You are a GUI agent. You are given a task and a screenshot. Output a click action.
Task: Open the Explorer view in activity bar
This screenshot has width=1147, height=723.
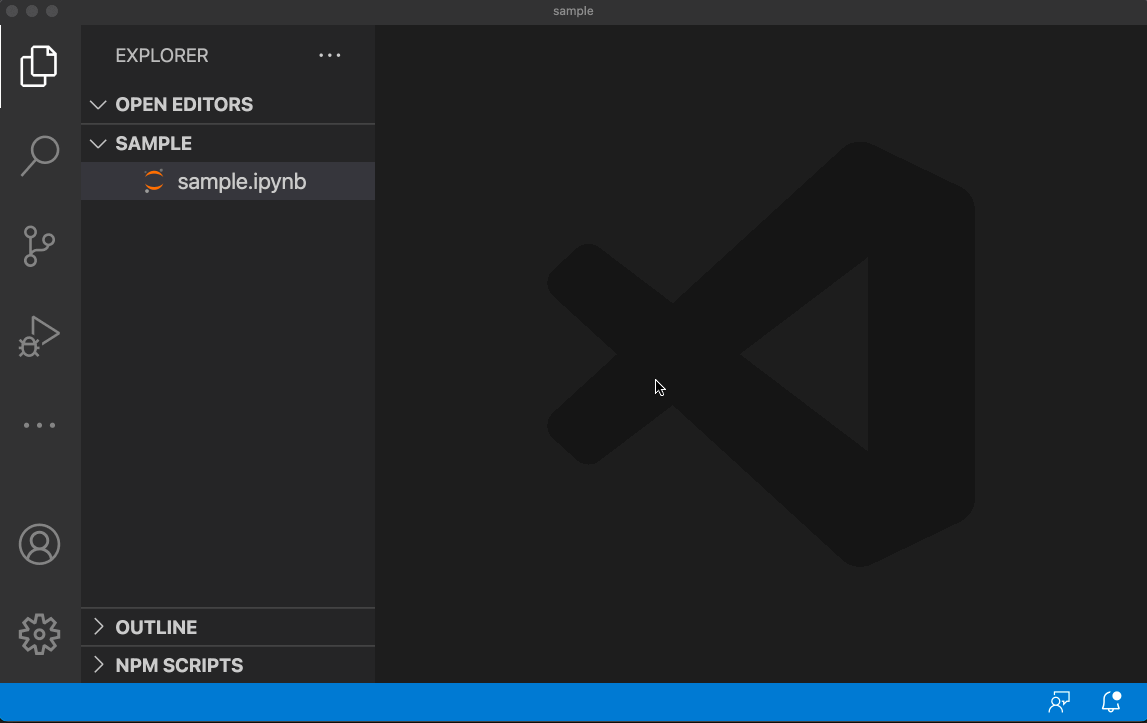pos(39,66)
